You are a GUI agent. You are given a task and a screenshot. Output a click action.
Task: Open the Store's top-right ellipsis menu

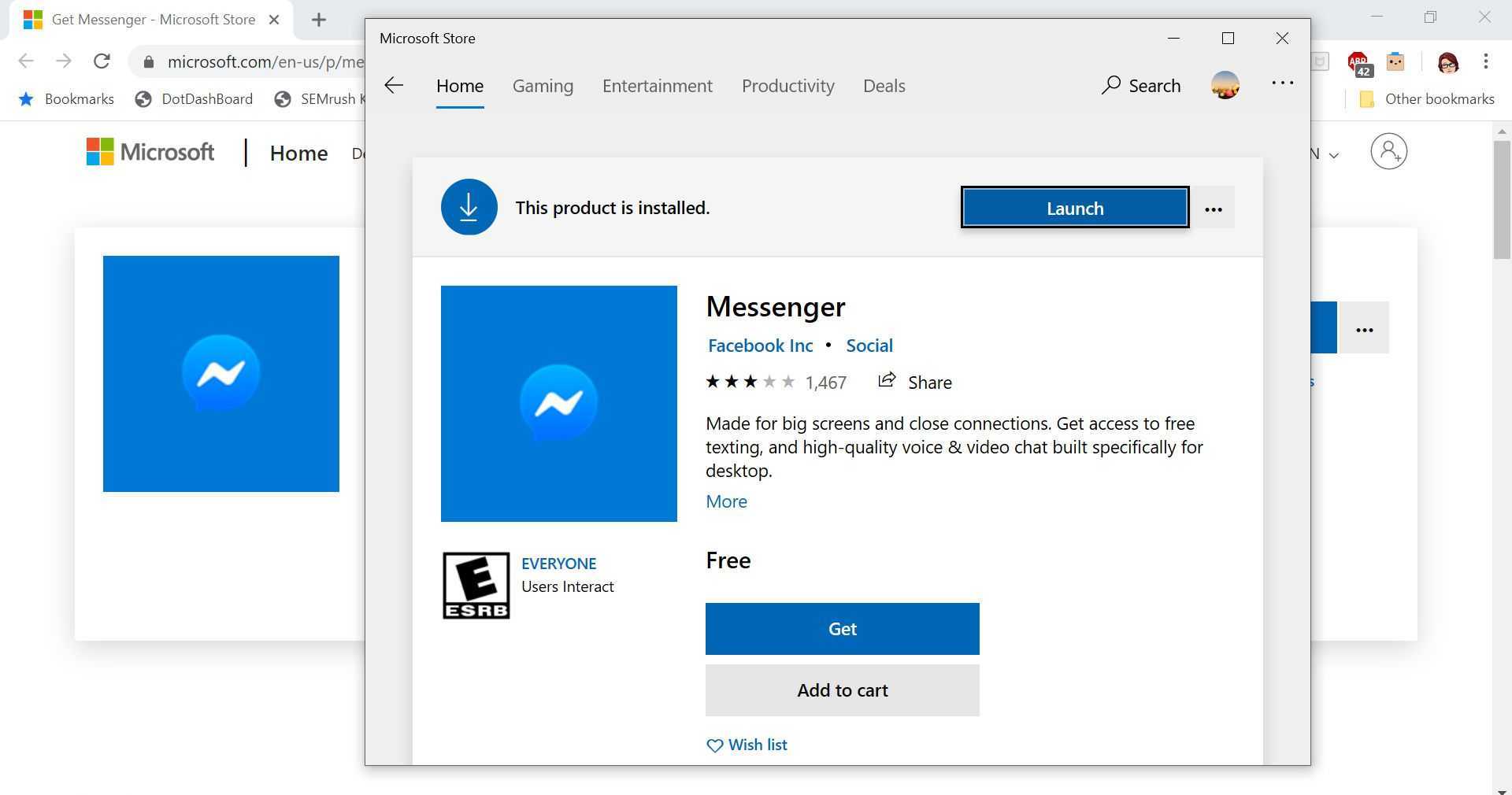[x=1283, y=83]
